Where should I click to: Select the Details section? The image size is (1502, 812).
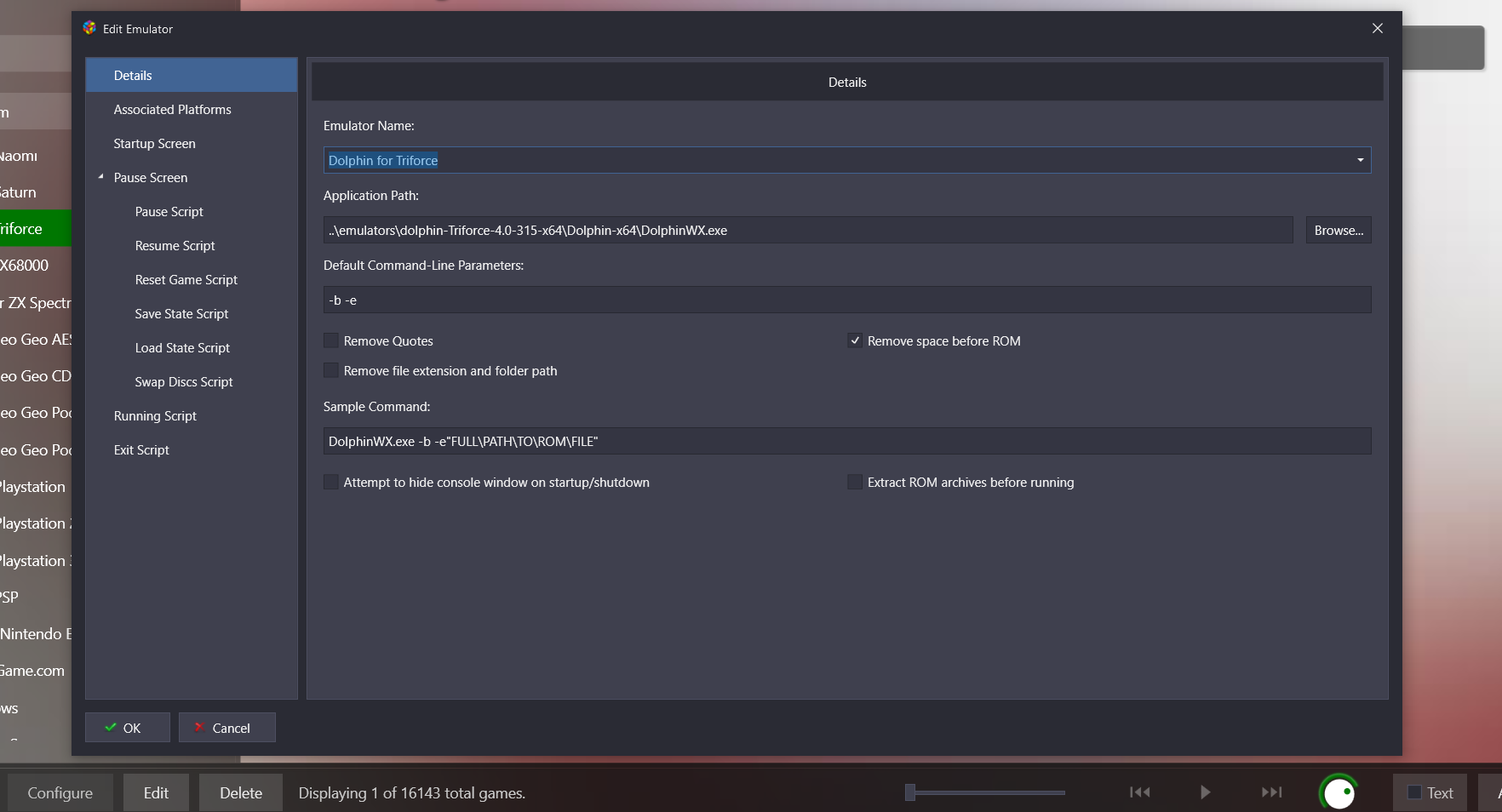click(x=191, y=75)
